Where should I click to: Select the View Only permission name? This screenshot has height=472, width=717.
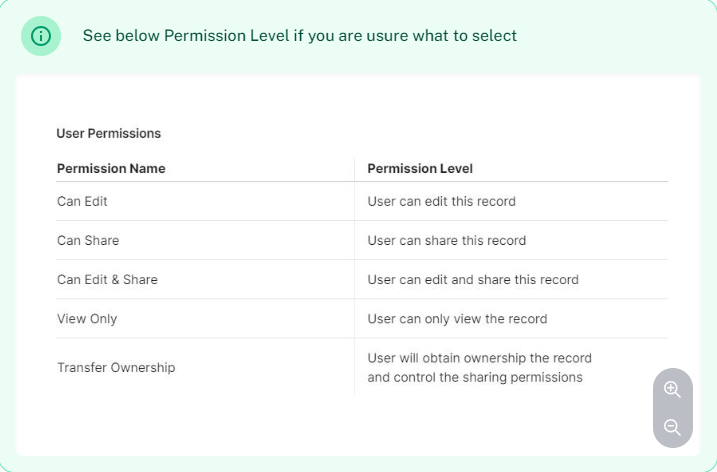[87, 319]
